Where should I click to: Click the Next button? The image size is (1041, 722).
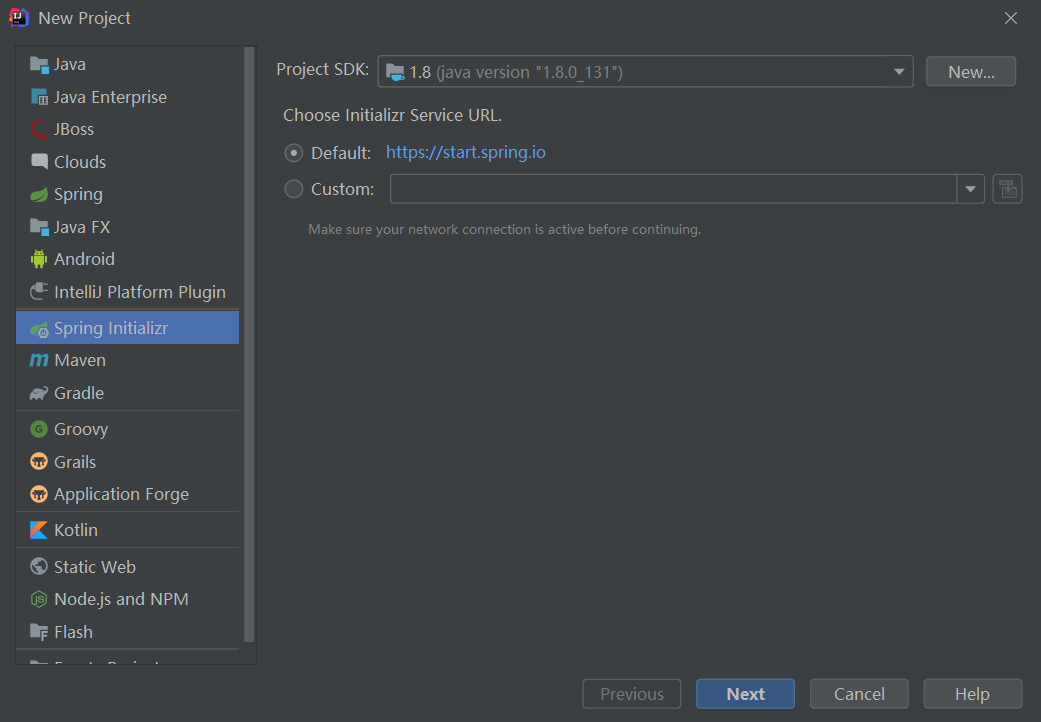coord(745,694)
